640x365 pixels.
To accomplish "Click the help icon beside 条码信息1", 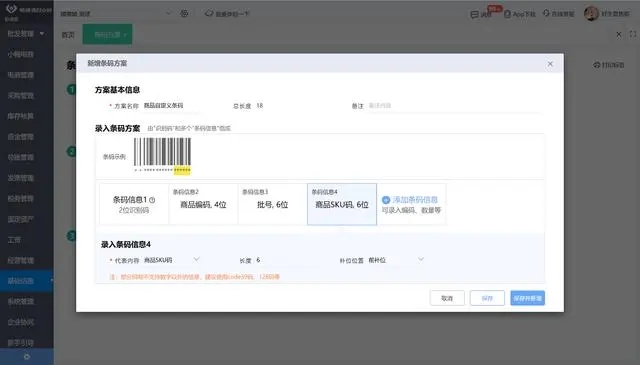I will (x=152, y=200).
